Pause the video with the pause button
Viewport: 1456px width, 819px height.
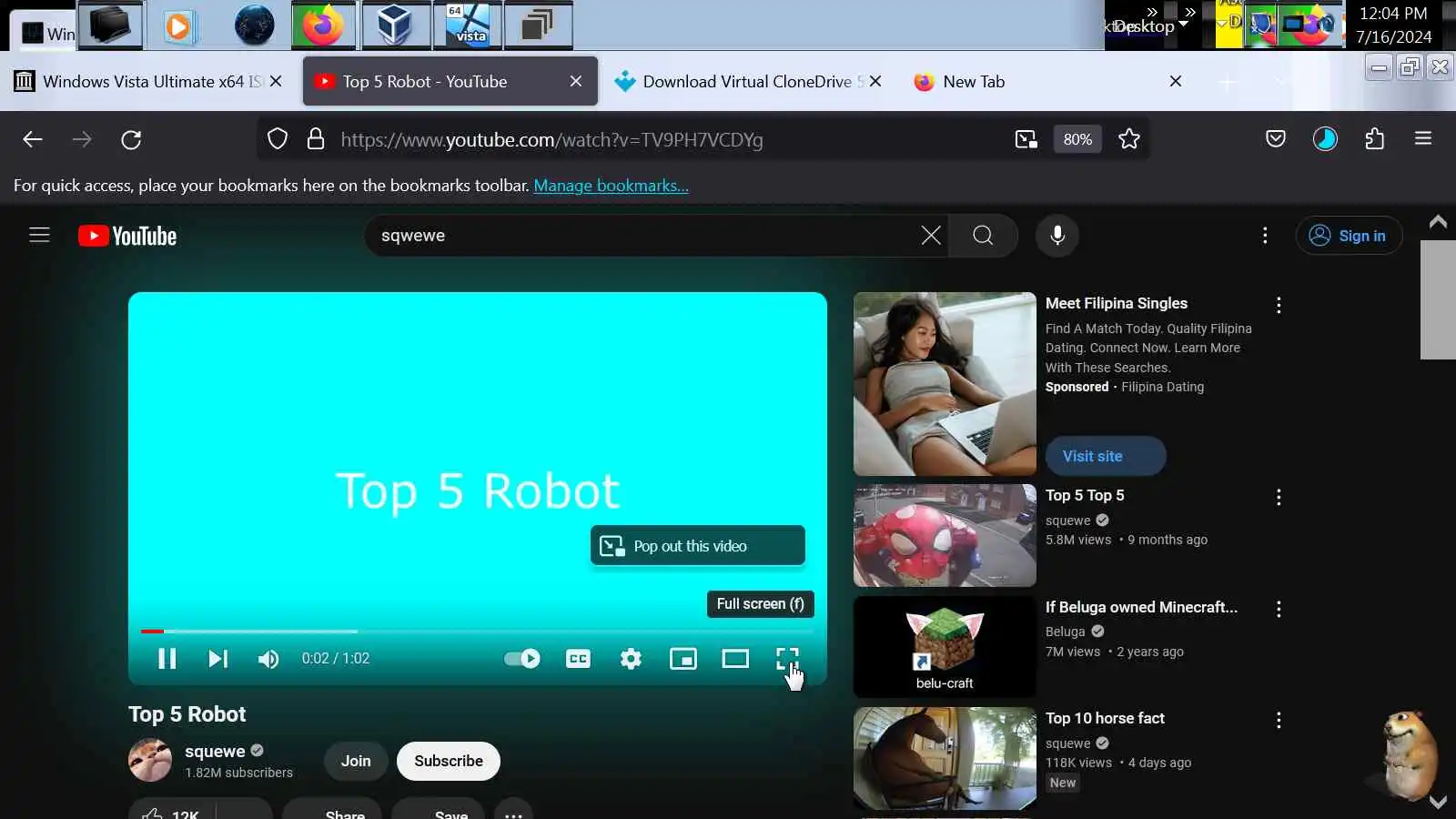tap(167, 659)
